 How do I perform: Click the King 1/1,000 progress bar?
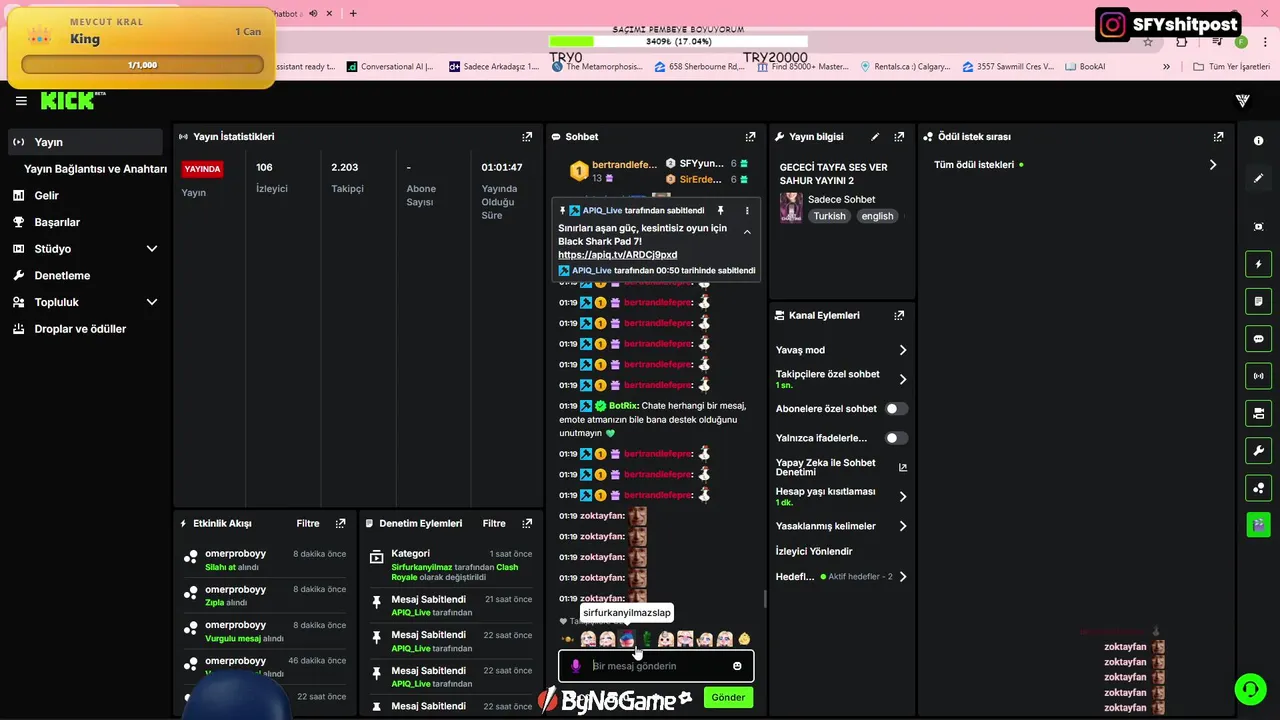click(x=142, y=65)
